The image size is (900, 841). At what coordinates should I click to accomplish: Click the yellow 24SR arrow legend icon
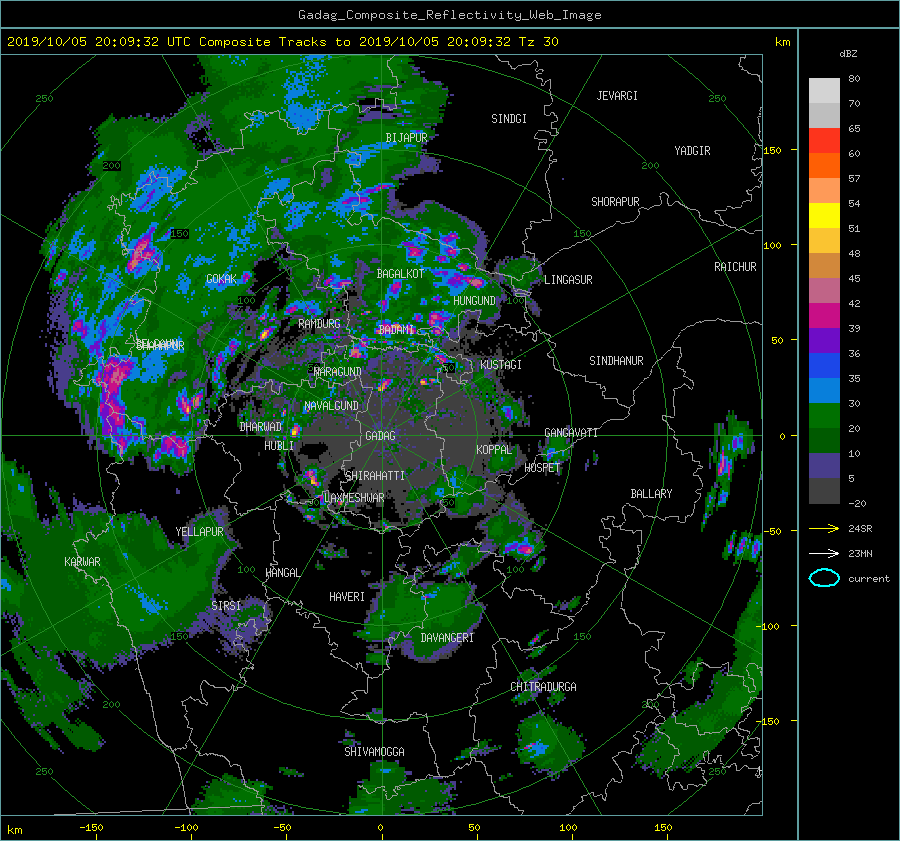pyautogui.click(x=824, y=528)
